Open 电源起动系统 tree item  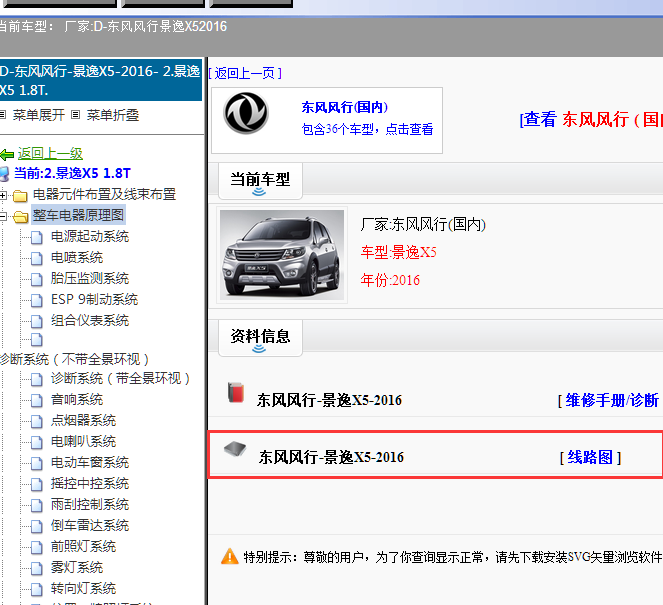(90, 236)
